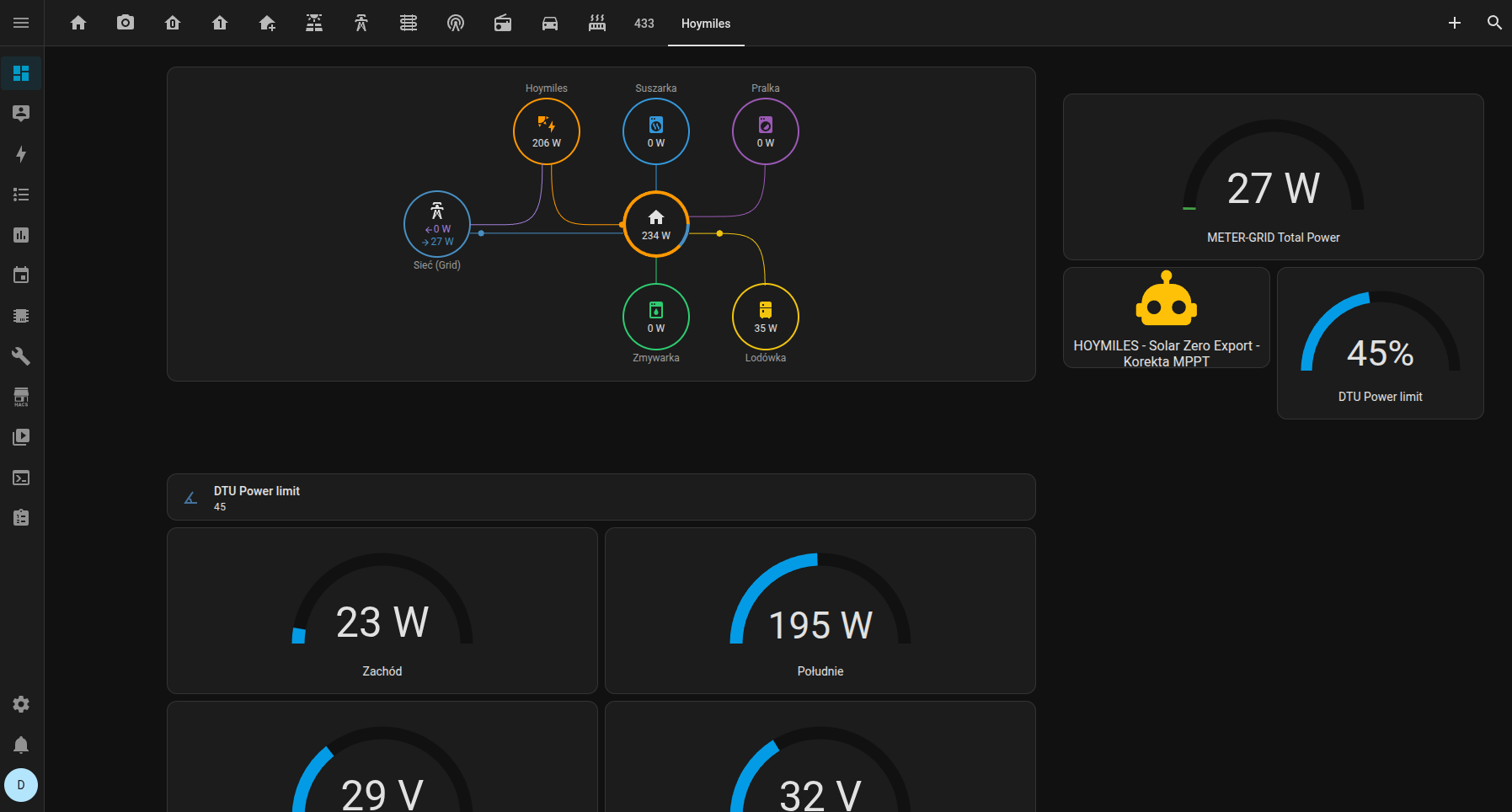
Task: Open HACS from the sidebar
Action: pos(21,397)
